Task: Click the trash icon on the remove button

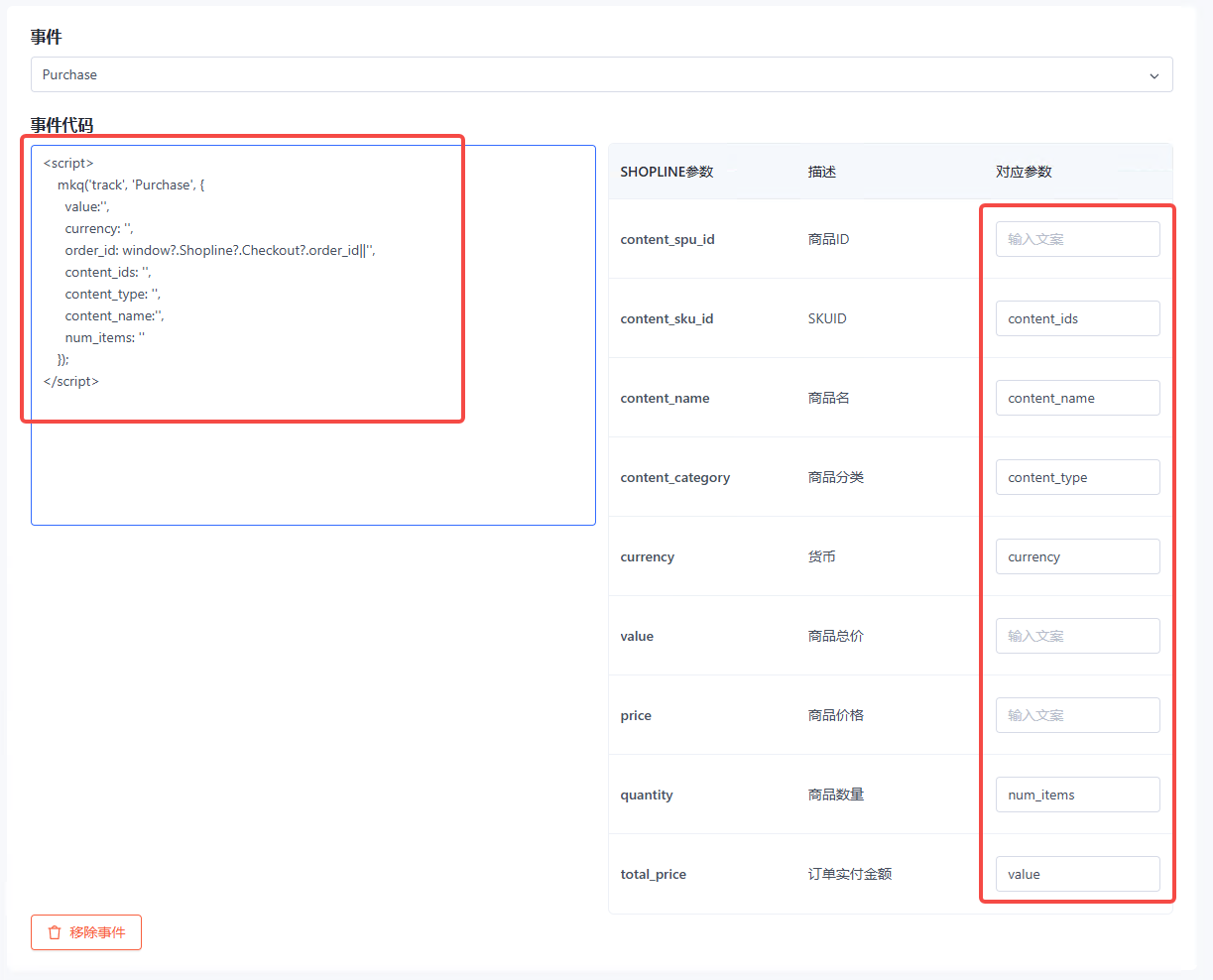Action: [55, 932]
